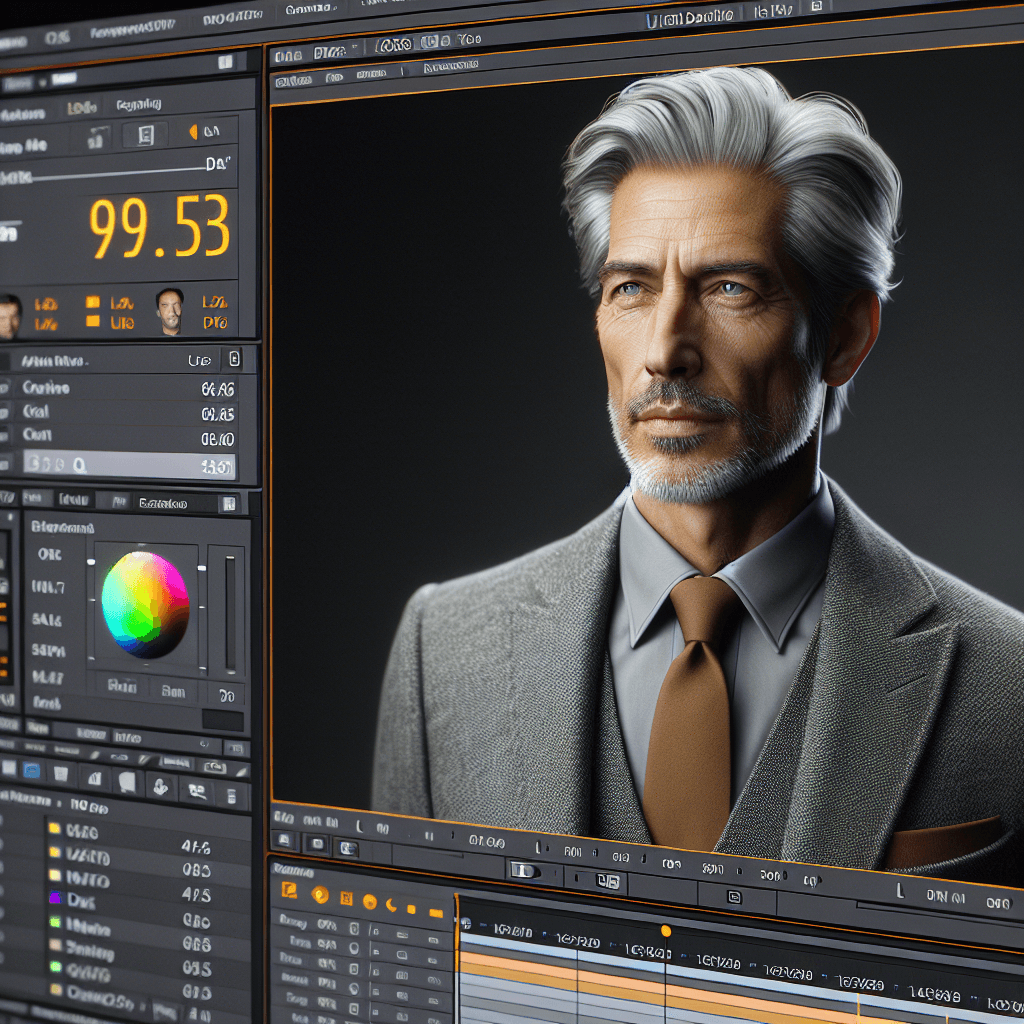Image resolution: width=1024 pixels, height=1024 pixels.
Task: Toggle the lower orange square beside the face thumbnail
Action: [x=92, y=321]
